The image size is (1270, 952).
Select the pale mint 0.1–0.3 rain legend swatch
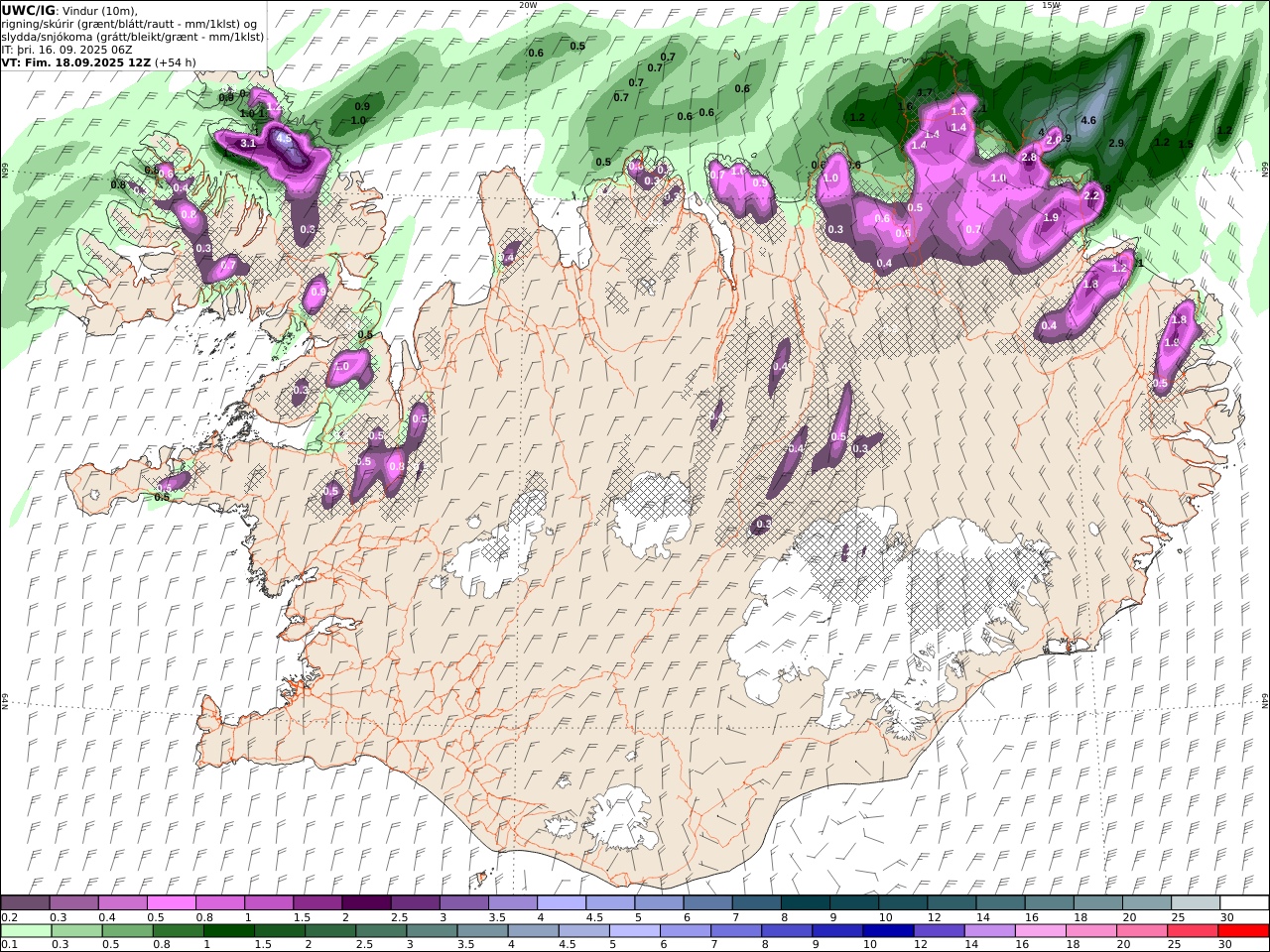[x=26, y=931]
